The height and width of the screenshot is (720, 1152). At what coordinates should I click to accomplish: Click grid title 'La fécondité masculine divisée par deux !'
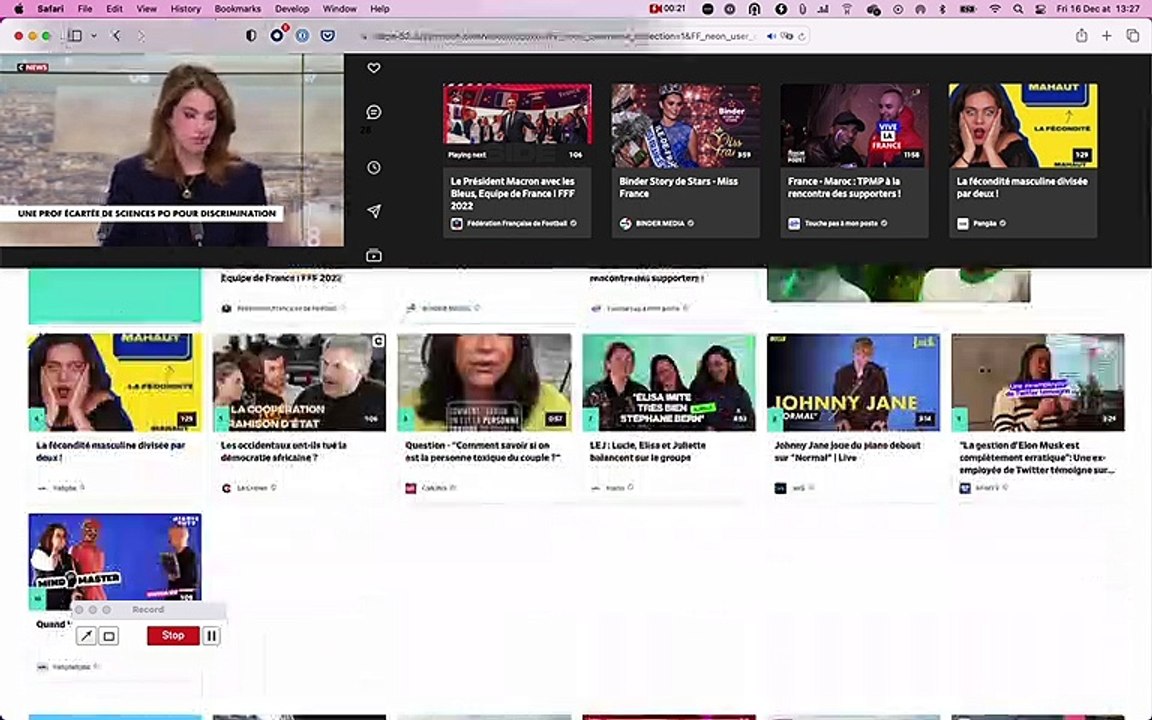110,451
